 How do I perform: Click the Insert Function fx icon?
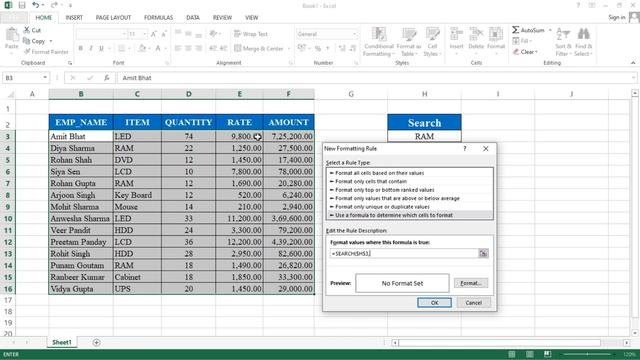coord(107,78)
